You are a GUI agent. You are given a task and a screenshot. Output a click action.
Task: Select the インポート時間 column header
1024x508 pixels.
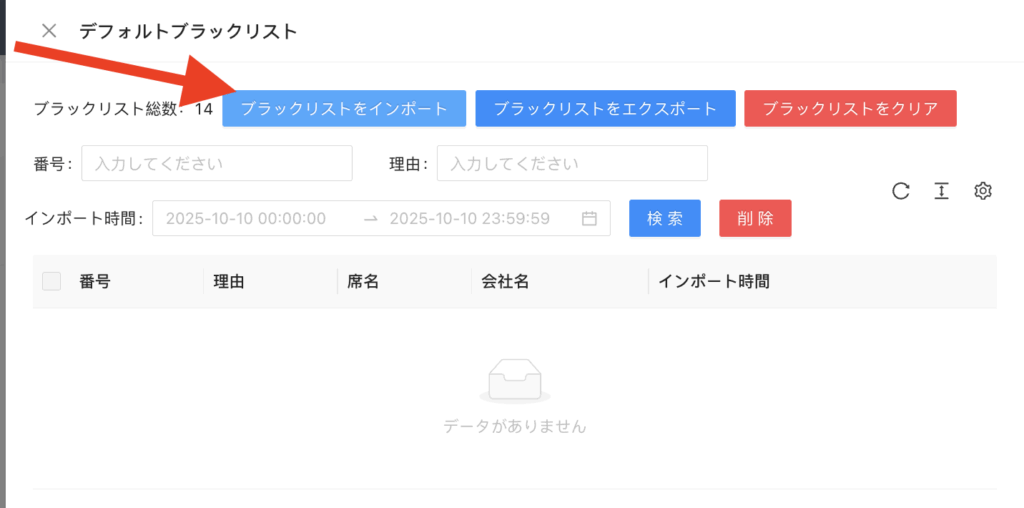coord(713,282)
